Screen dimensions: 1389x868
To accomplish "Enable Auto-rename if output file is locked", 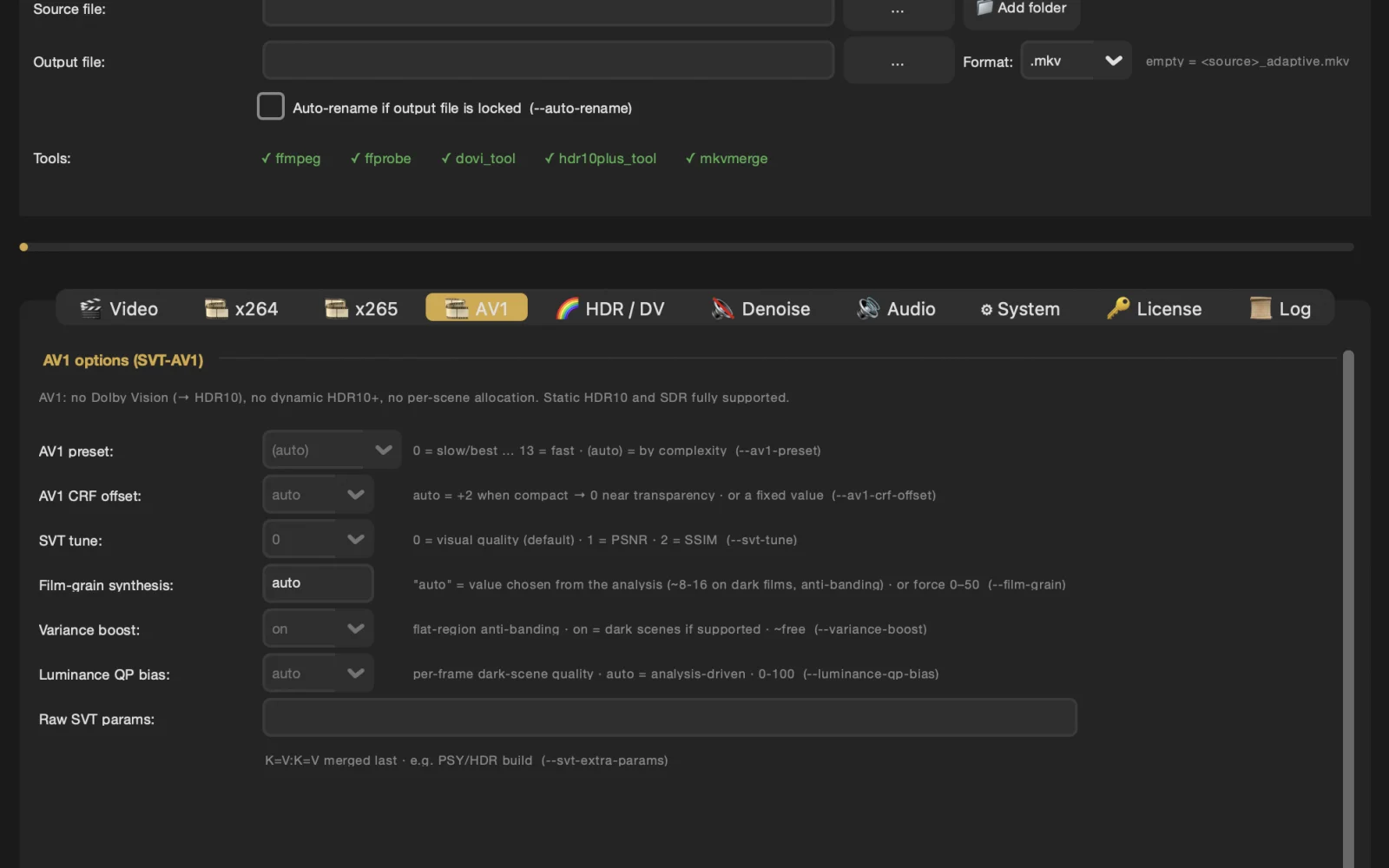I will (271, 107).
